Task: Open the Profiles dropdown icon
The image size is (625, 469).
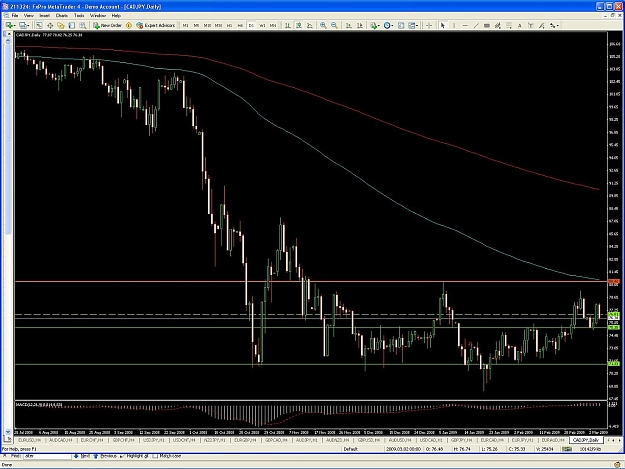Action: click(24, 26)
